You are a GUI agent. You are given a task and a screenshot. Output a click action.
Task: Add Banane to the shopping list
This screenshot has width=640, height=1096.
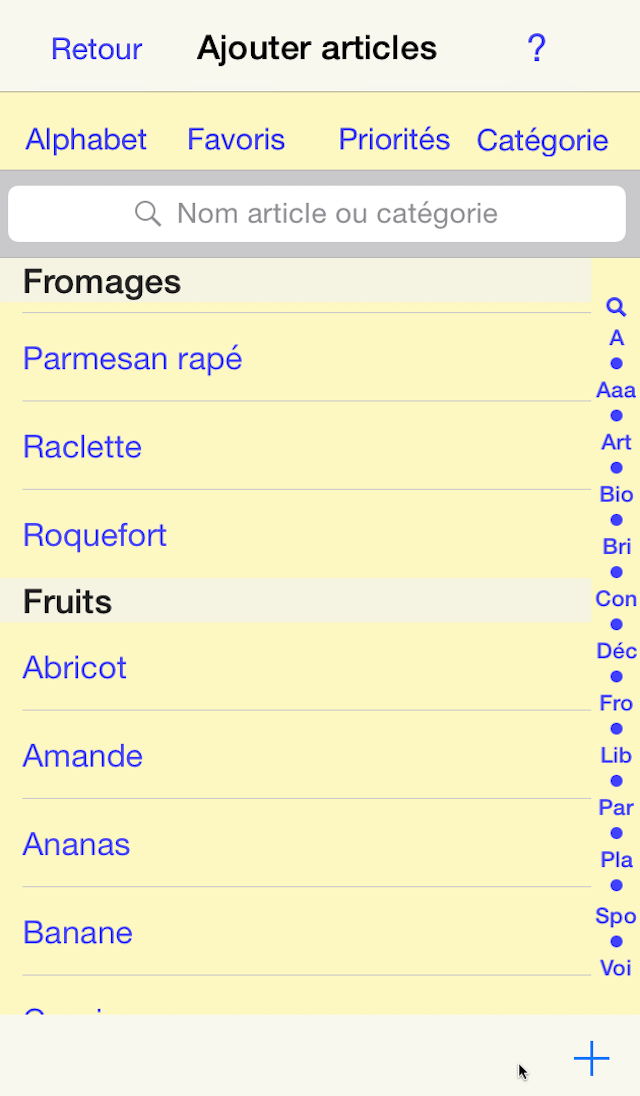pos(78,932)
